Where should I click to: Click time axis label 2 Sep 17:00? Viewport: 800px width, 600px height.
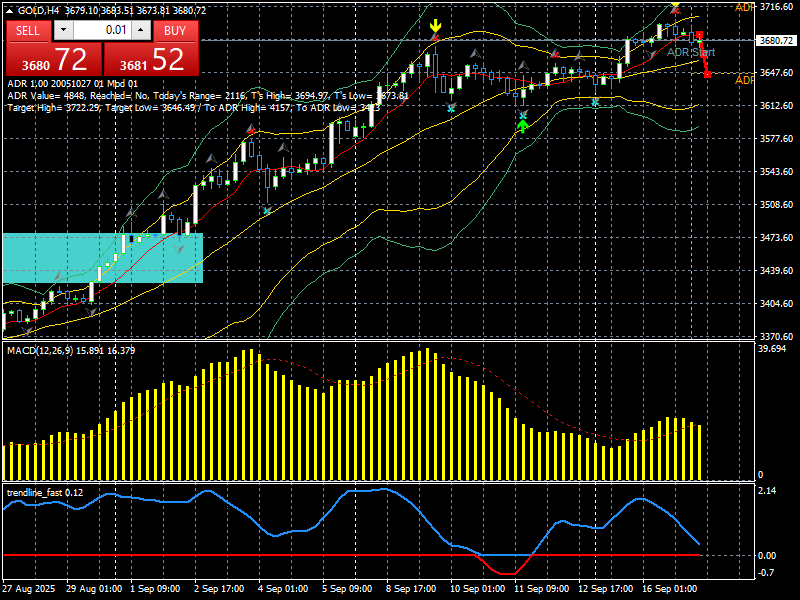point(219,589)
